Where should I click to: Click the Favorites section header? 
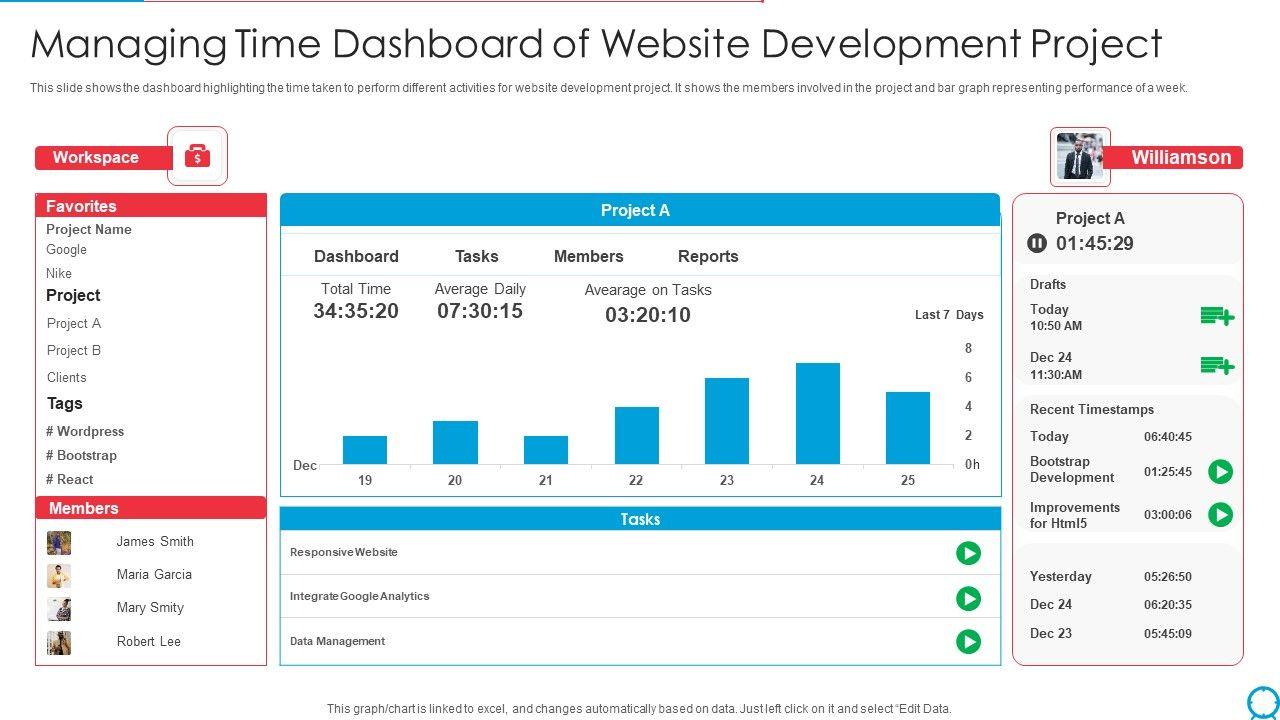pos(151,206)
